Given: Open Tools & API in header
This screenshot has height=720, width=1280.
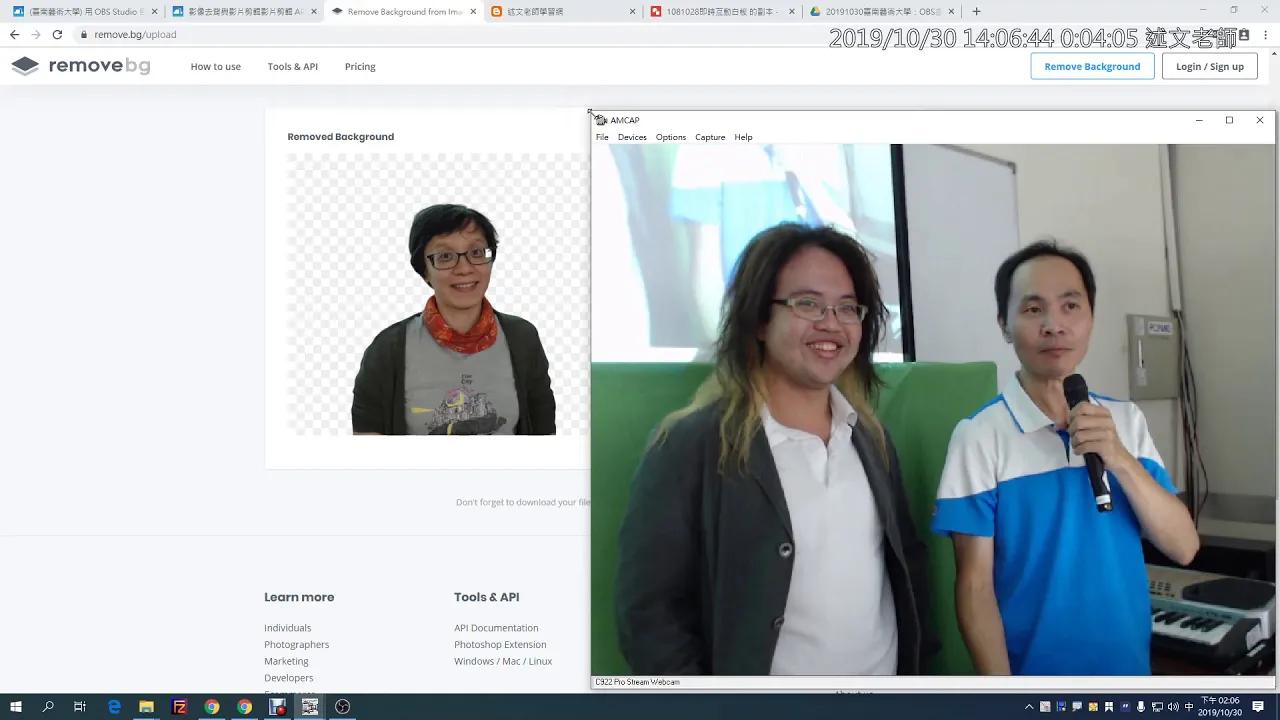Looking at the screenshot, I should pyautogui.click(x=292, y=67).
